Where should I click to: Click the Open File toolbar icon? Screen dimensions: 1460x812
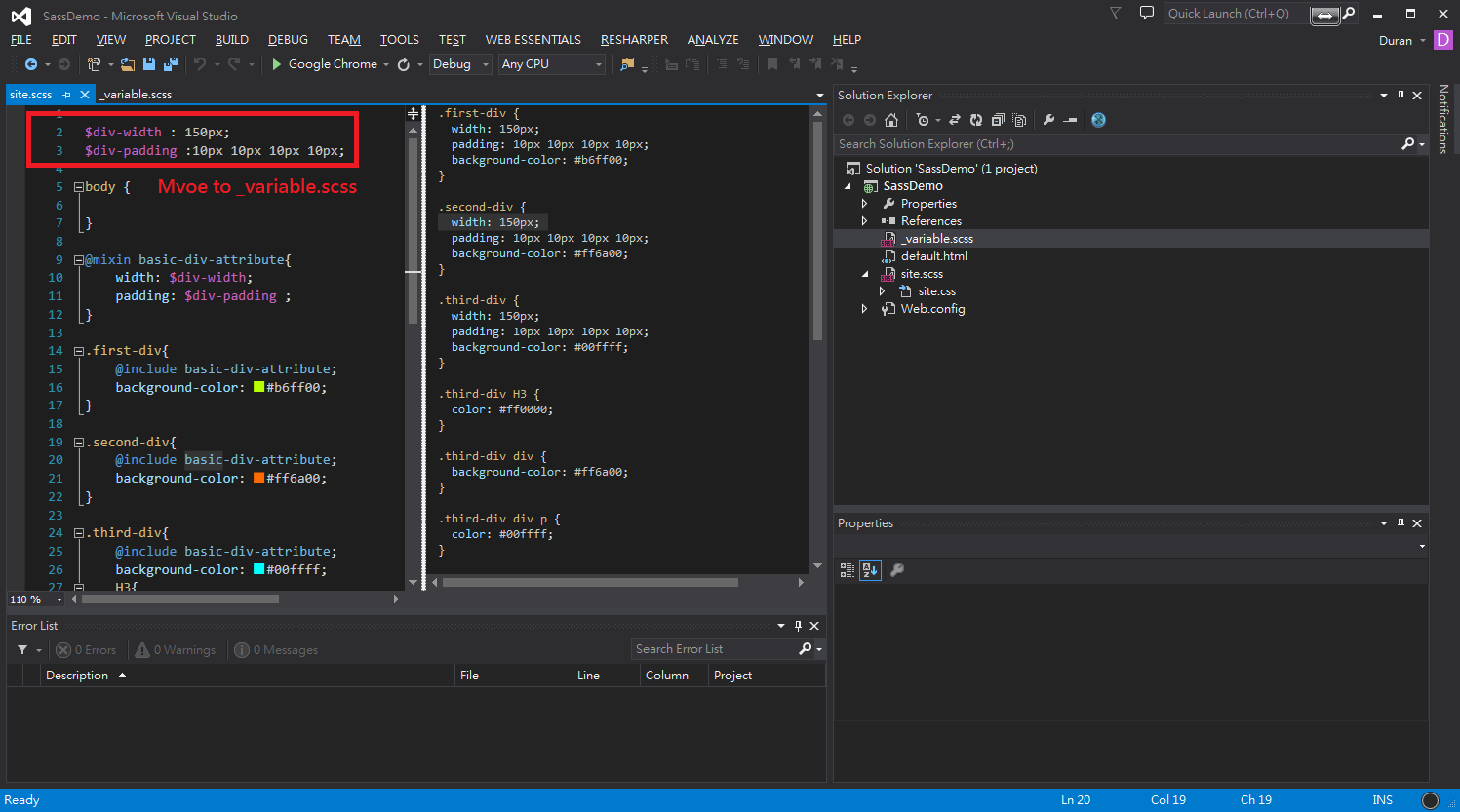coord(128,64)
